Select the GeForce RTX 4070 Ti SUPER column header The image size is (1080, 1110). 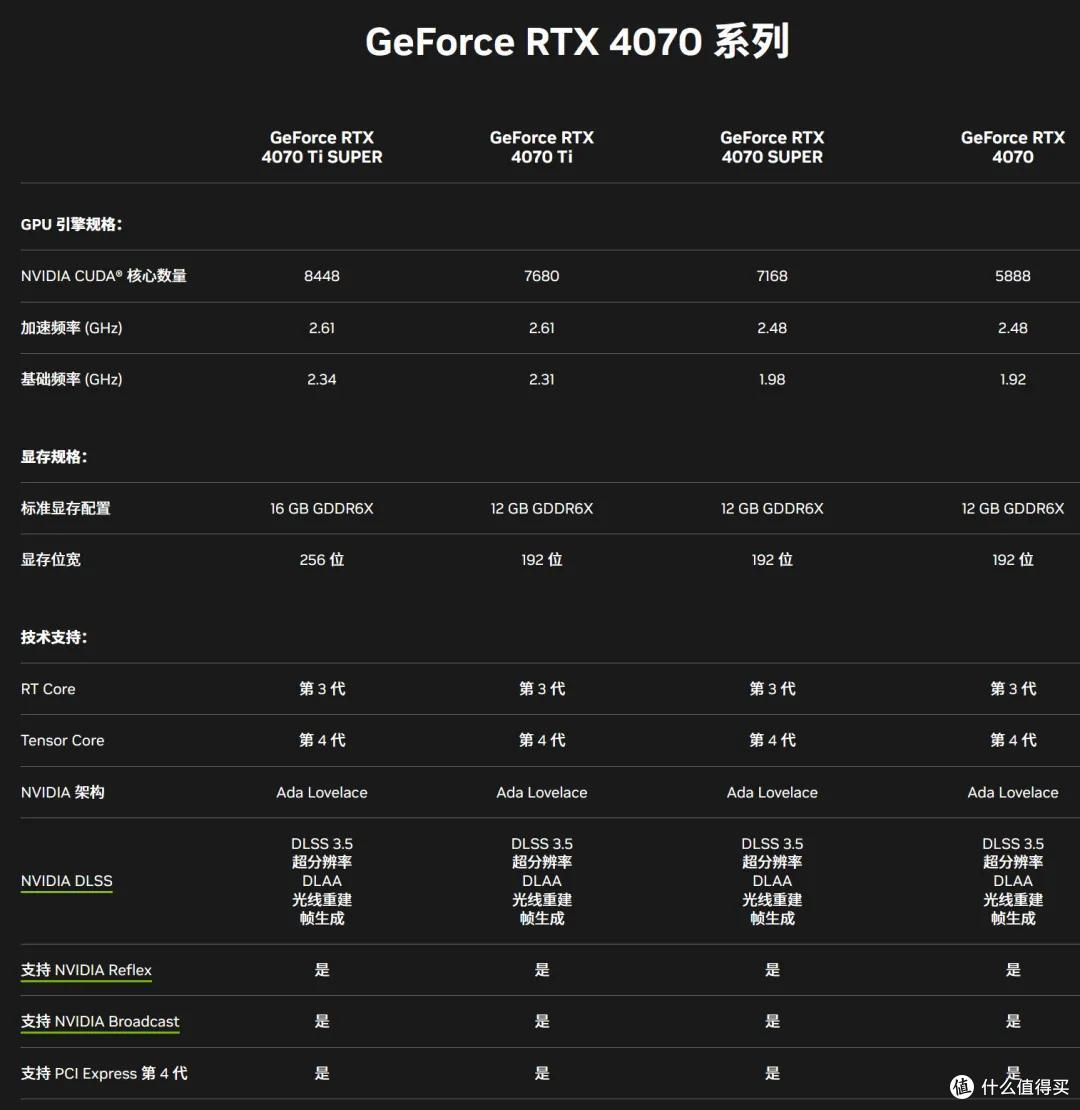322,147
